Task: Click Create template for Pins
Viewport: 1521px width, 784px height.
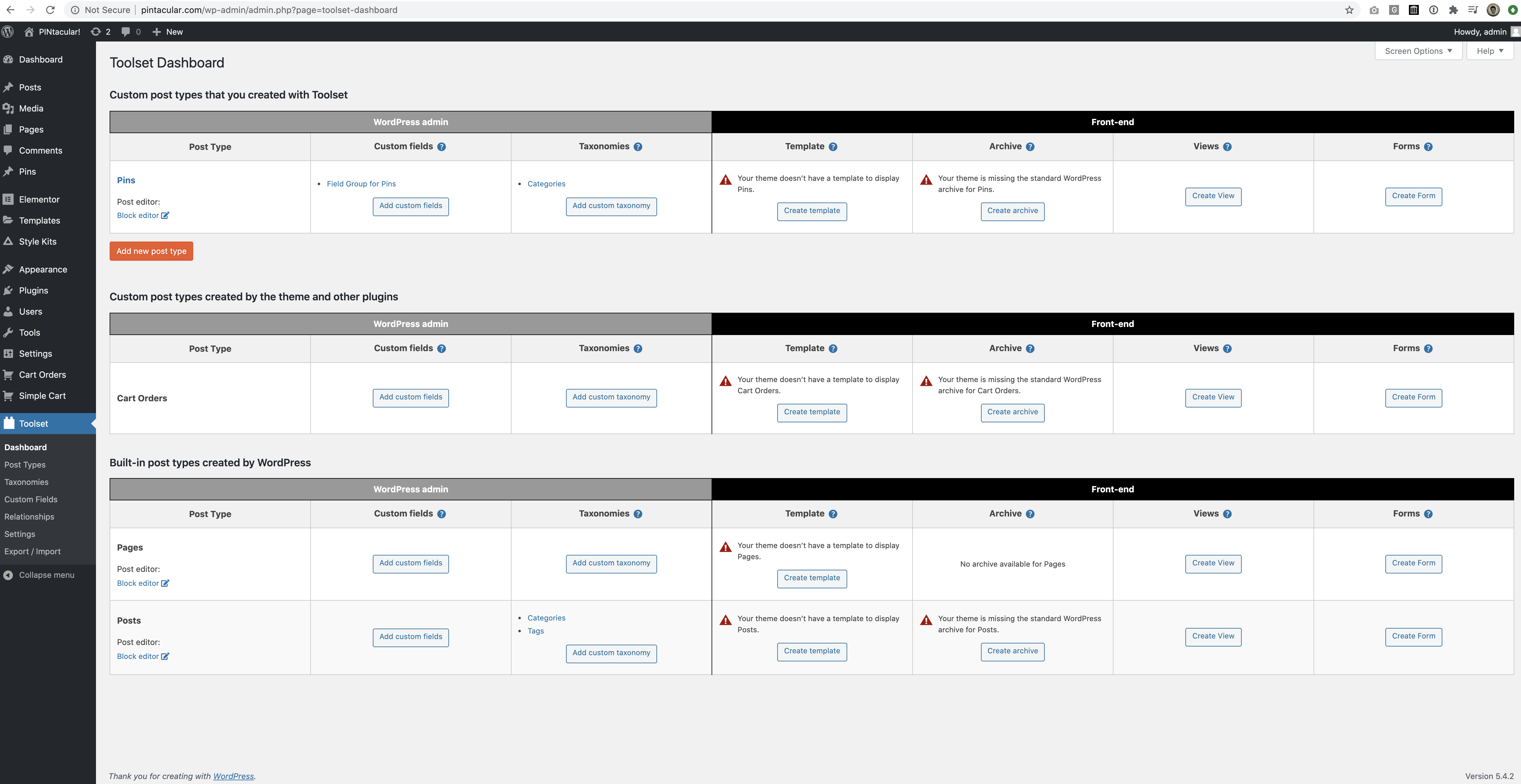Action: 812,211
